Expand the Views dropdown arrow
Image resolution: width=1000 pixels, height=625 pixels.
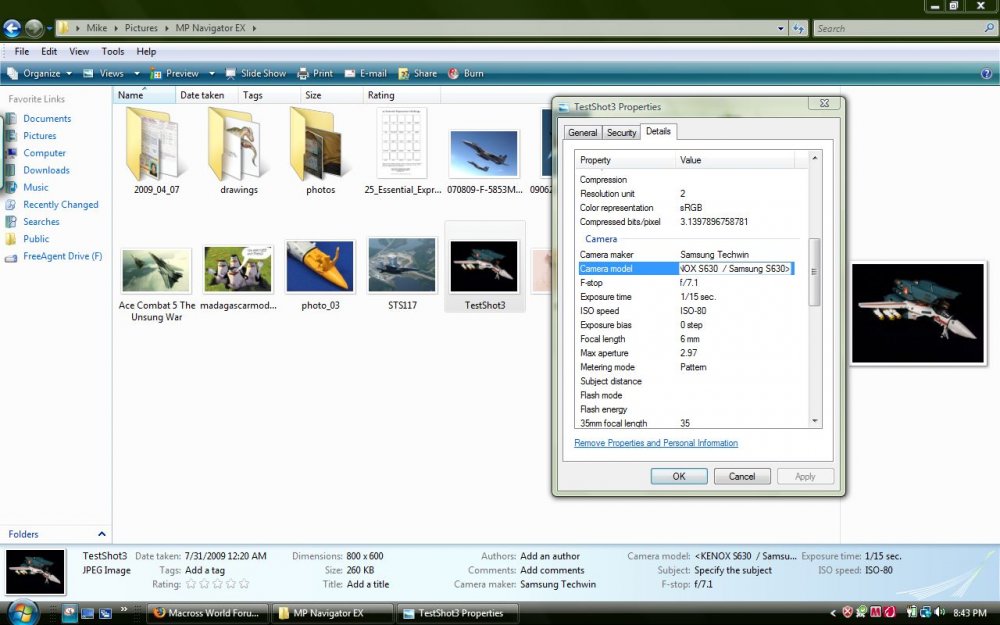coord(136,73)
